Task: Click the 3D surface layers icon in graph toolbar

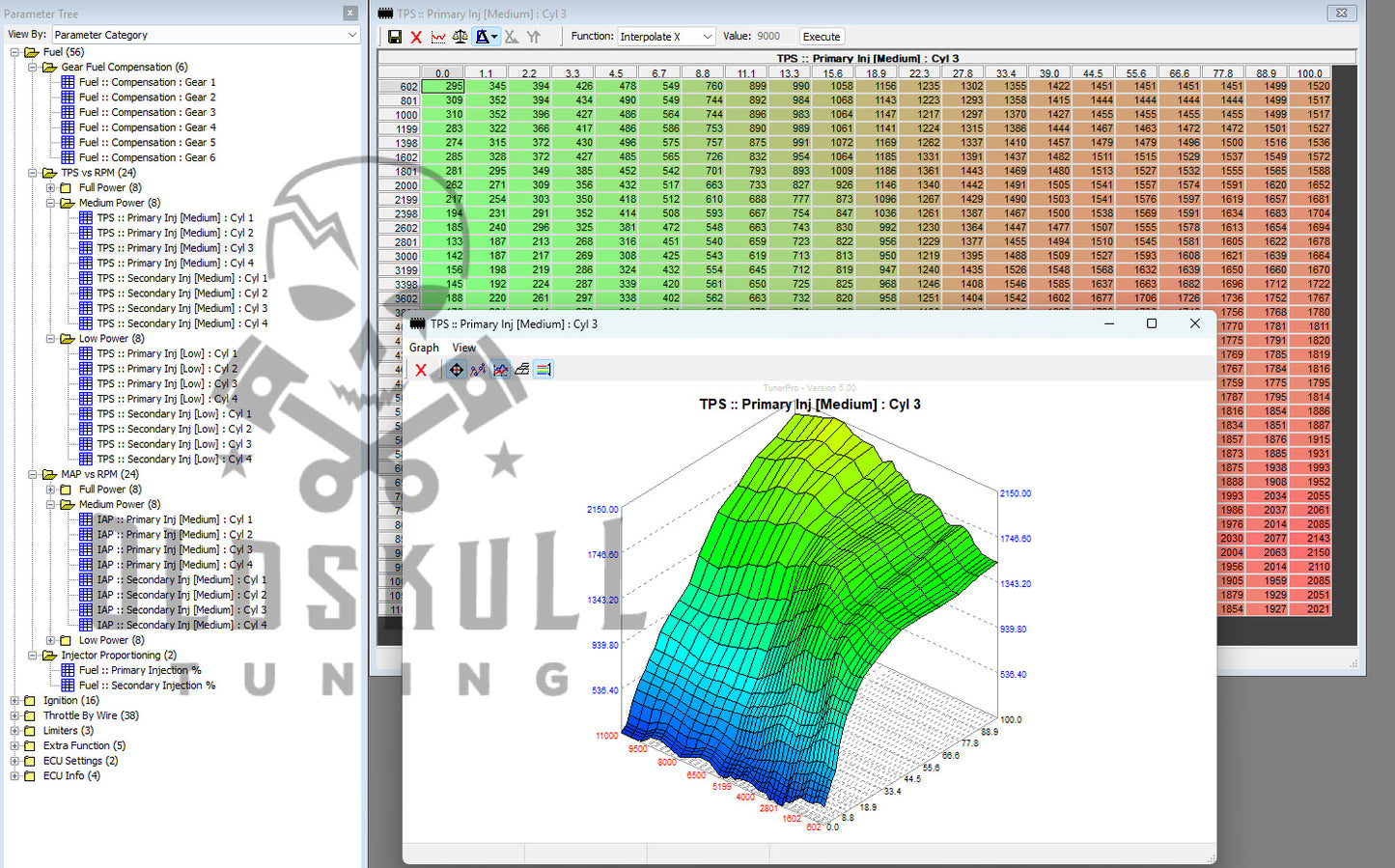Action: [x=522, y=370]
